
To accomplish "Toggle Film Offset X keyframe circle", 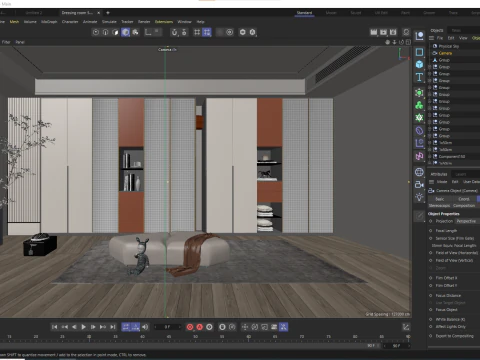I will click(430, 278).
